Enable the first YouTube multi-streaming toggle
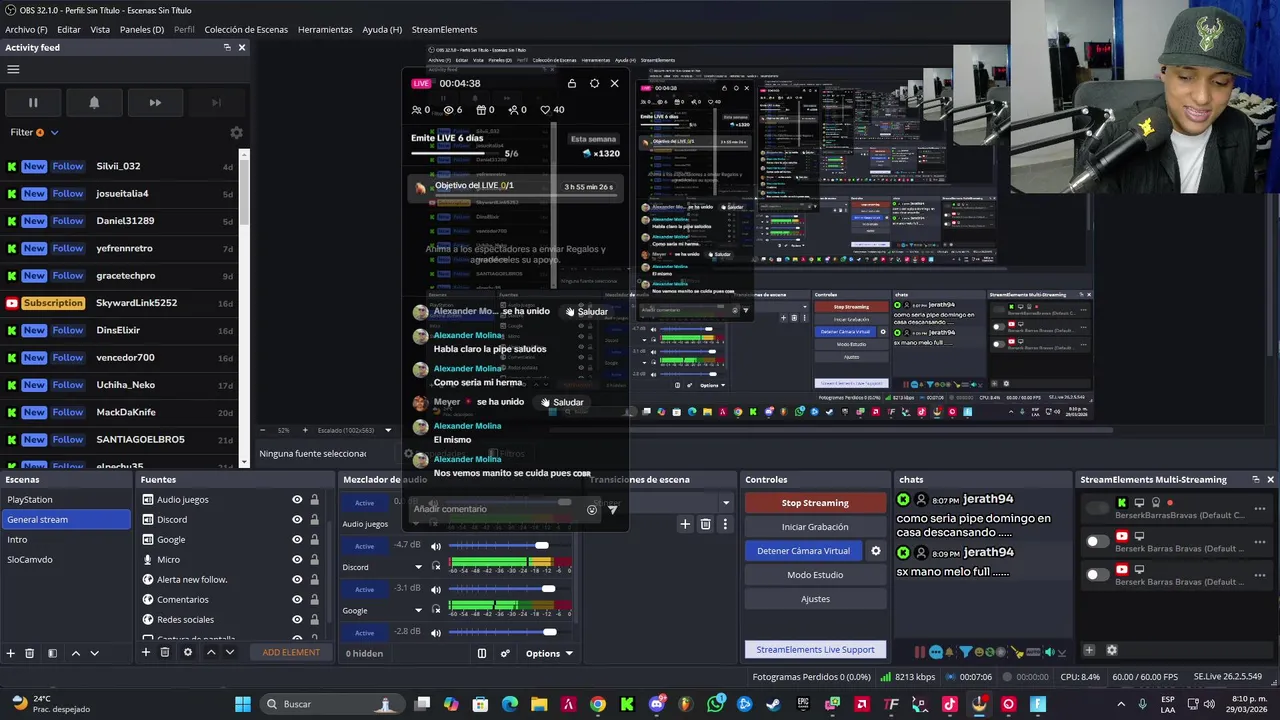1280x720 pixels. coord(1098,541)
